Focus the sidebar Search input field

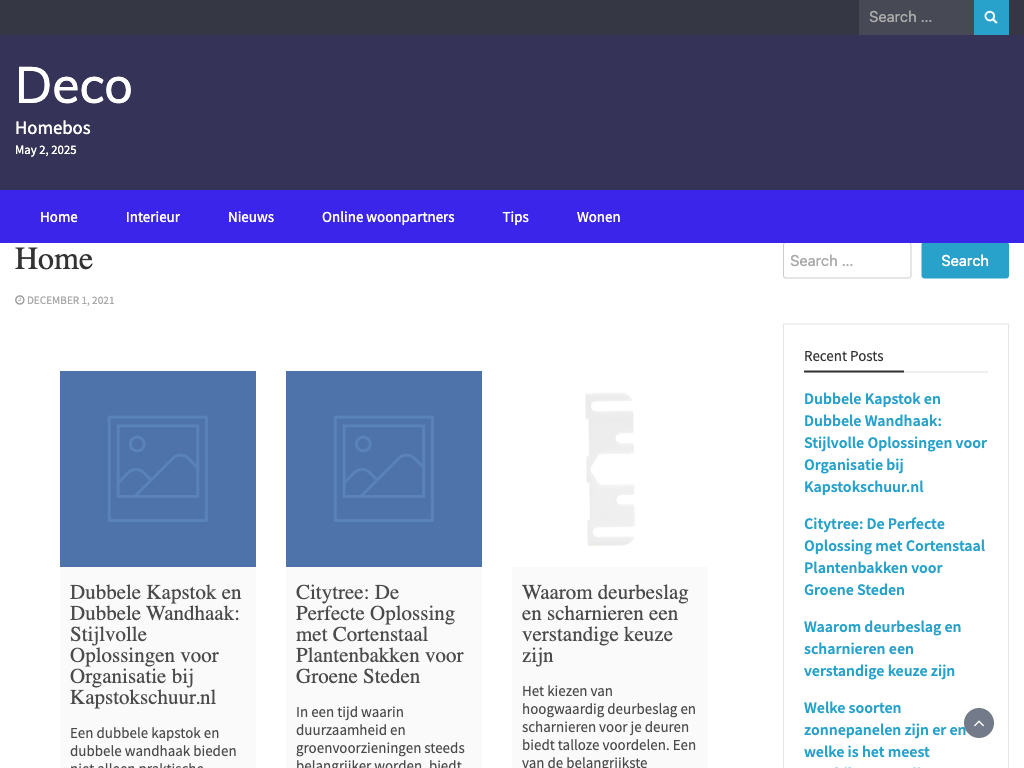click(846, 261)
